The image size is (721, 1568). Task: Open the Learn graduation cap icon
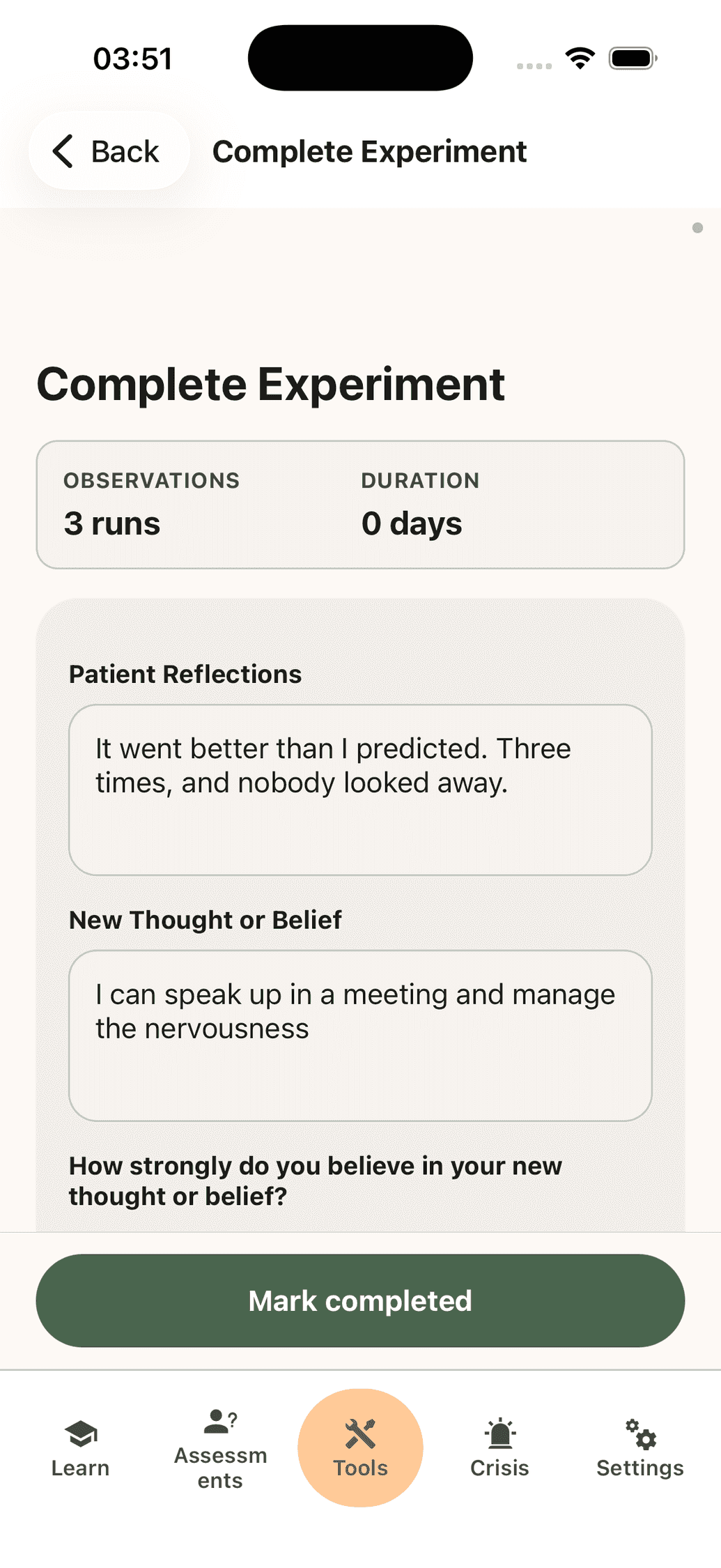click(x=81, y=1434)
